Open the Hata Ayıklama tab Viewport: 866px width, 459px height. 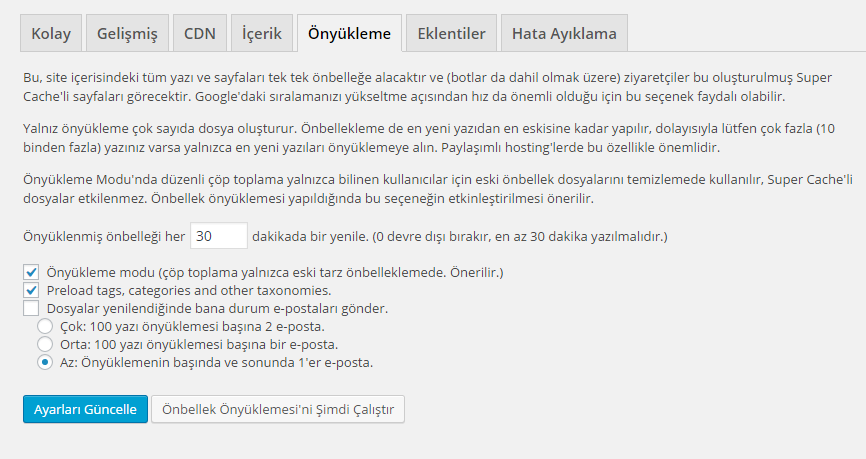pyautogui.click(x=564, y=33)
